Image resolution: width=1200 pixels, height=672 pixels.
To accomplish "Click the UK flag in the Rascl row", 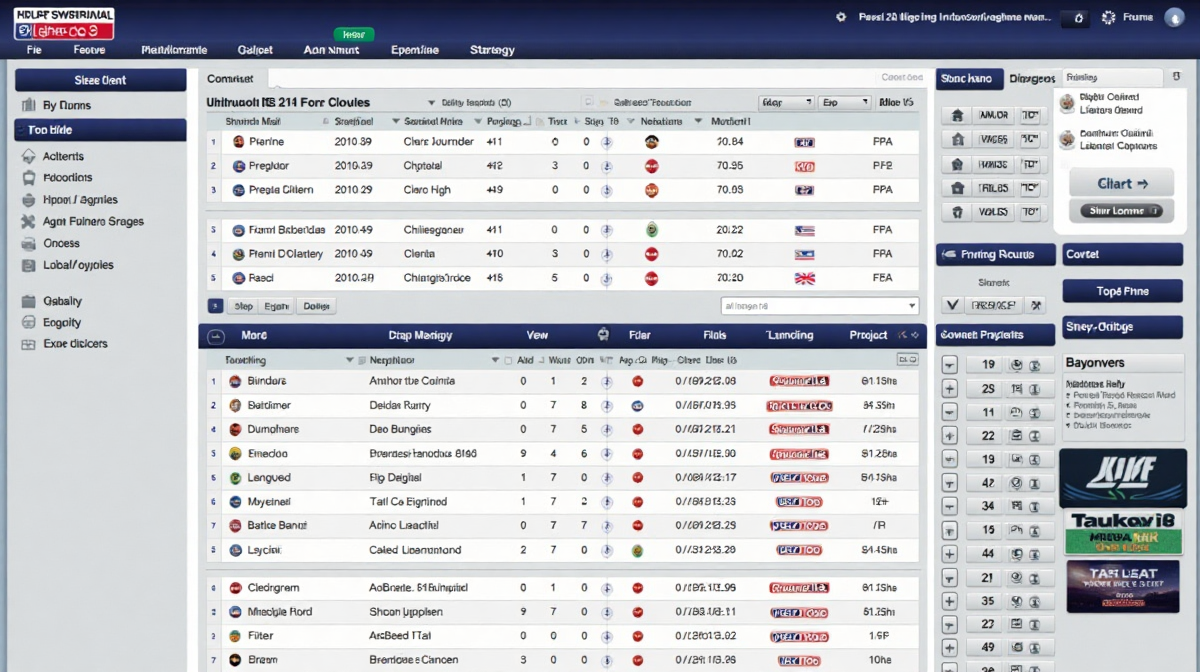I will coord(804,279).
